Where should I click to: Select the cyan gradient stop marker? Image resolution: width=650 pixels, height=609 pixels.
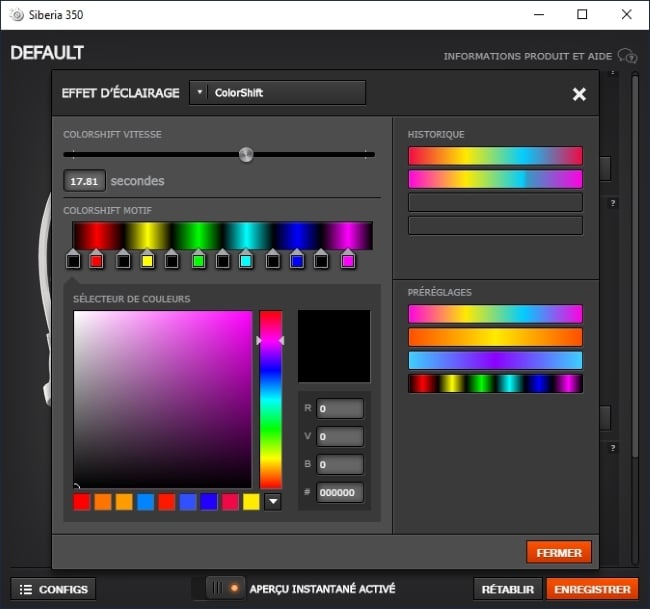tap(245, 259)
